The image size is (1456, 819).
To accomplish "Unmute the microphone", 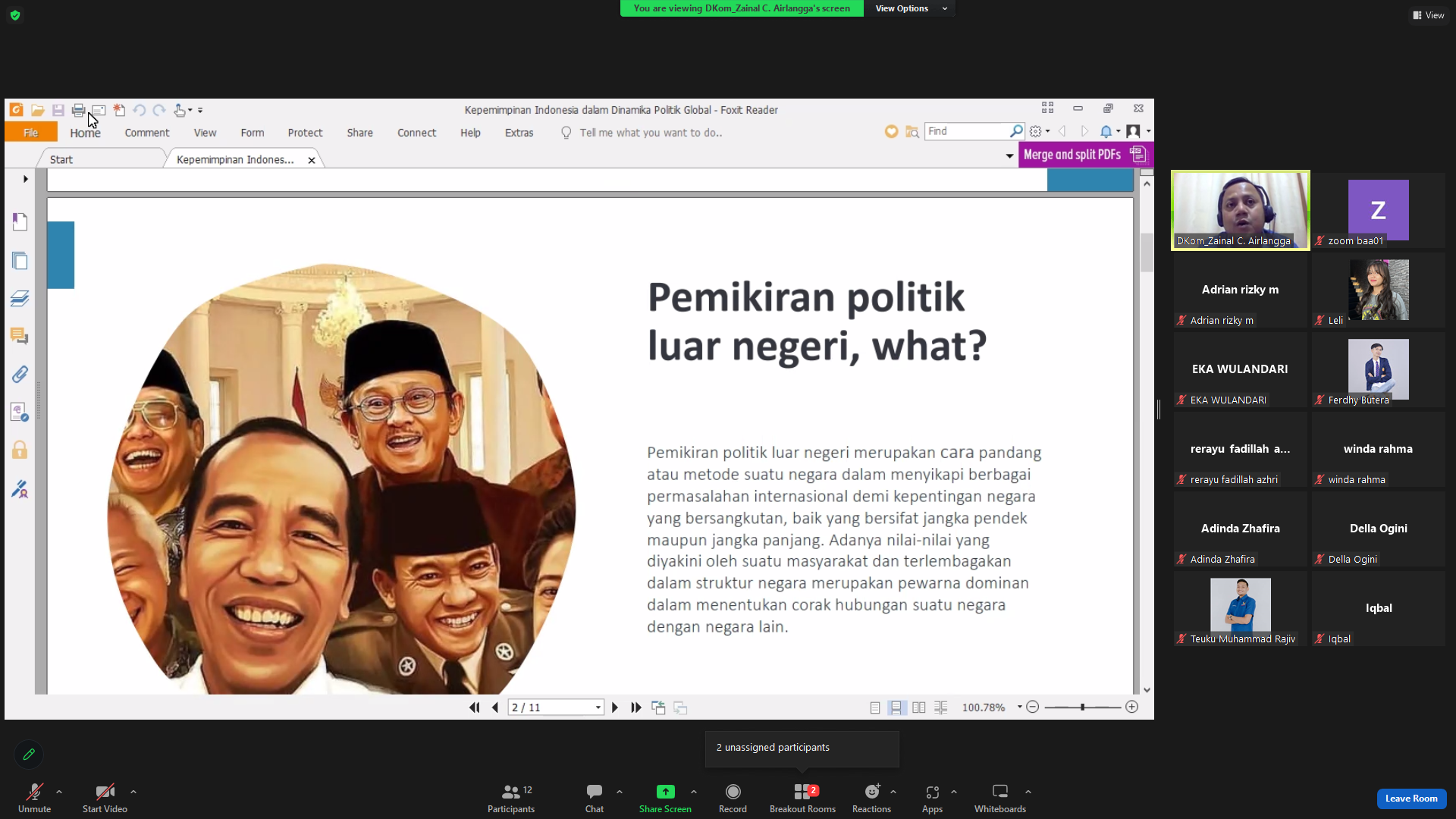I will 34,798.
